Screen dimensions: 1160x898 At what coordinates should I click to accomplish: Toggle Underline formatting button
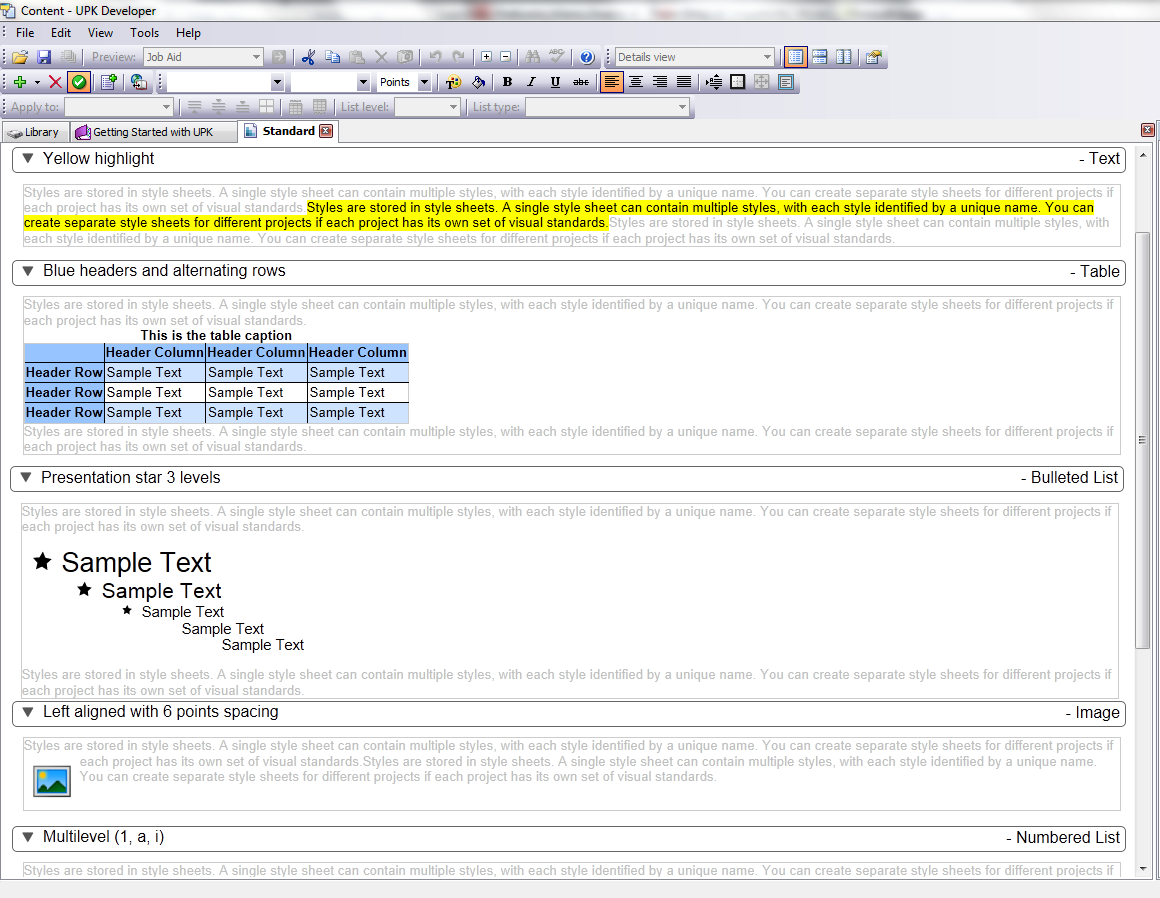point(555,83)
